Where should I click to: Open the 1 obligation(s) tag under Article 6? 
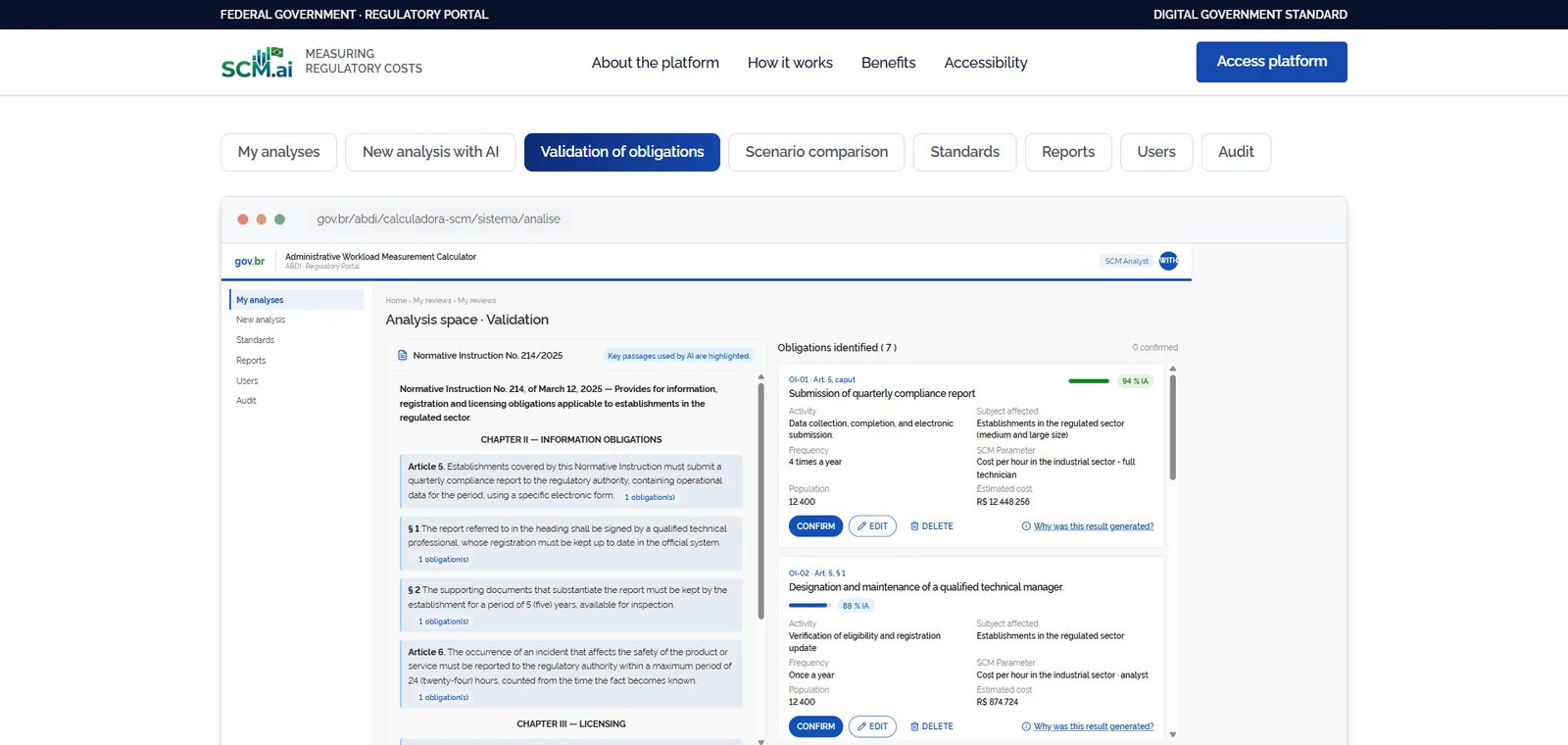pyautogui.click(x=443, y=698)
